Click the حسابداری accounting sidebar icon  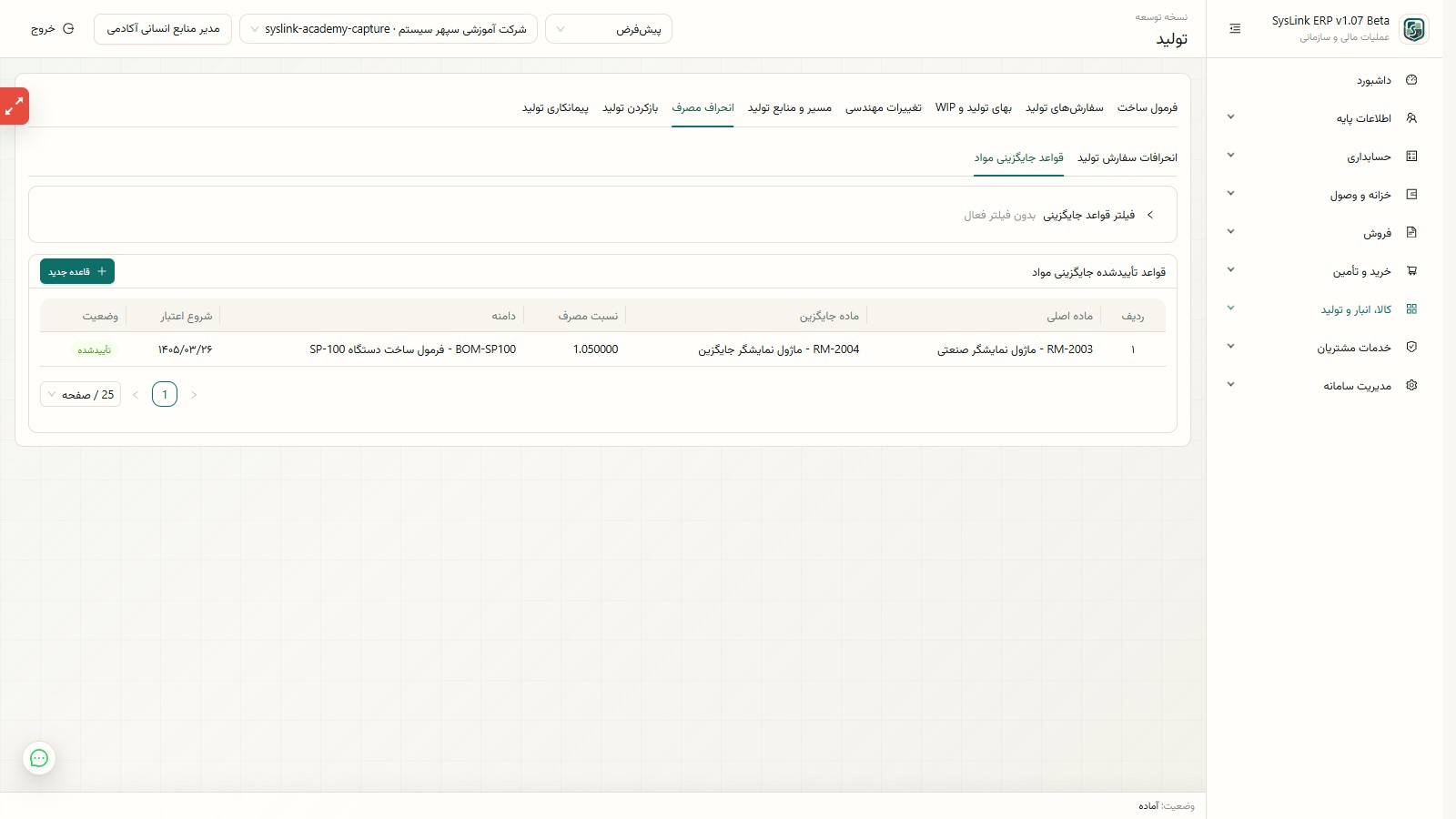click(1411, 157)
